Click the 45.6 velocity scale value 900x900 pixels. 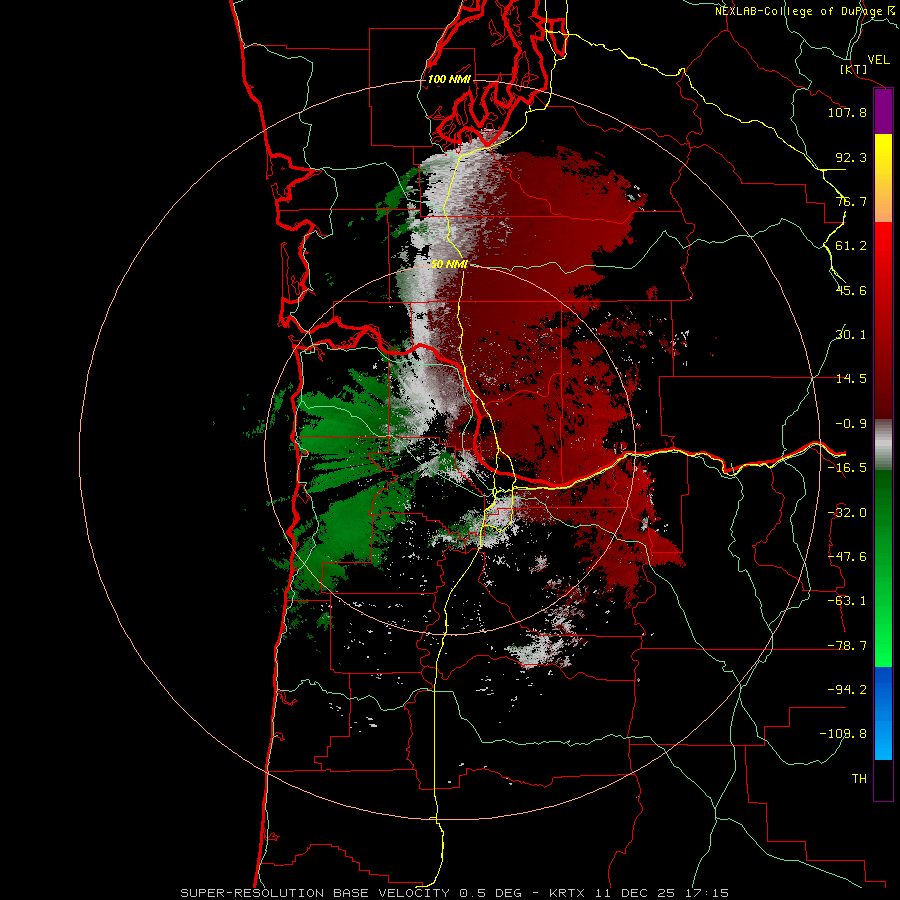coord(851,290)
